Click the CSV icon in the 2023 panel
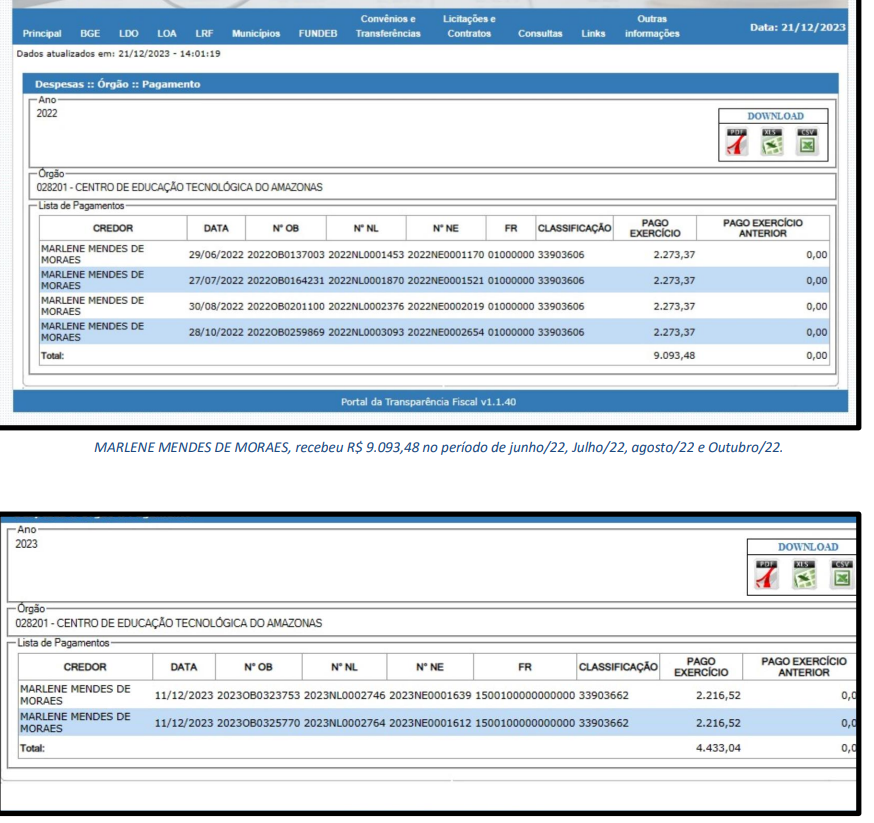The image size is (874, 823). point(842,574)
